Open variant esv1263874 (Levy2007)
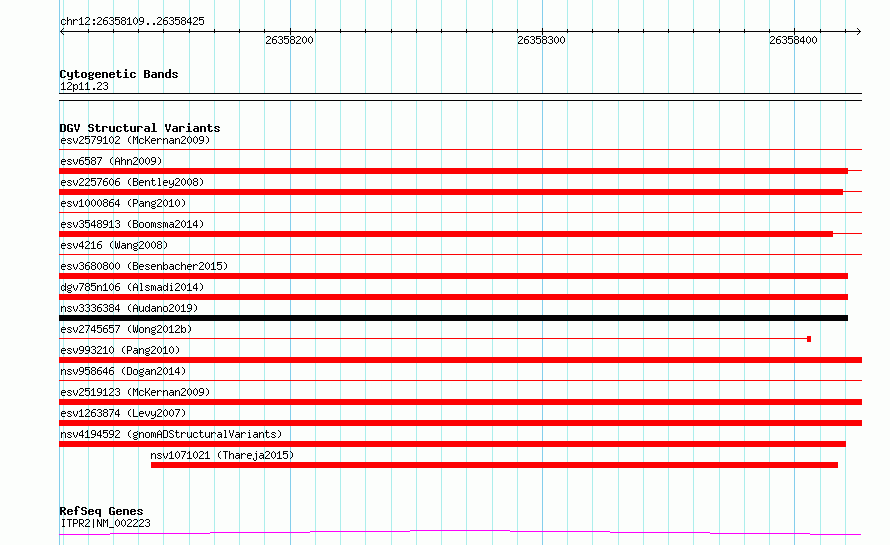890x545 pixels. 123,413
